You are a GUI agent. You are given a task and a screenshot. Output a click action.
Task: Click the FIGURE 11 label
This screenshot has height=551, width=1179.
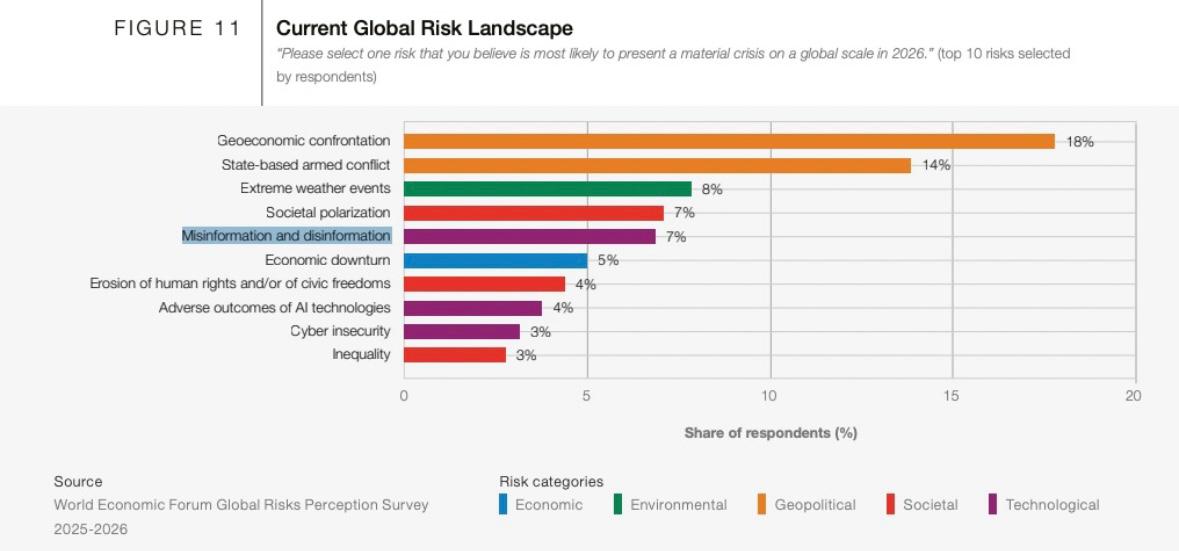coord(177,28)
